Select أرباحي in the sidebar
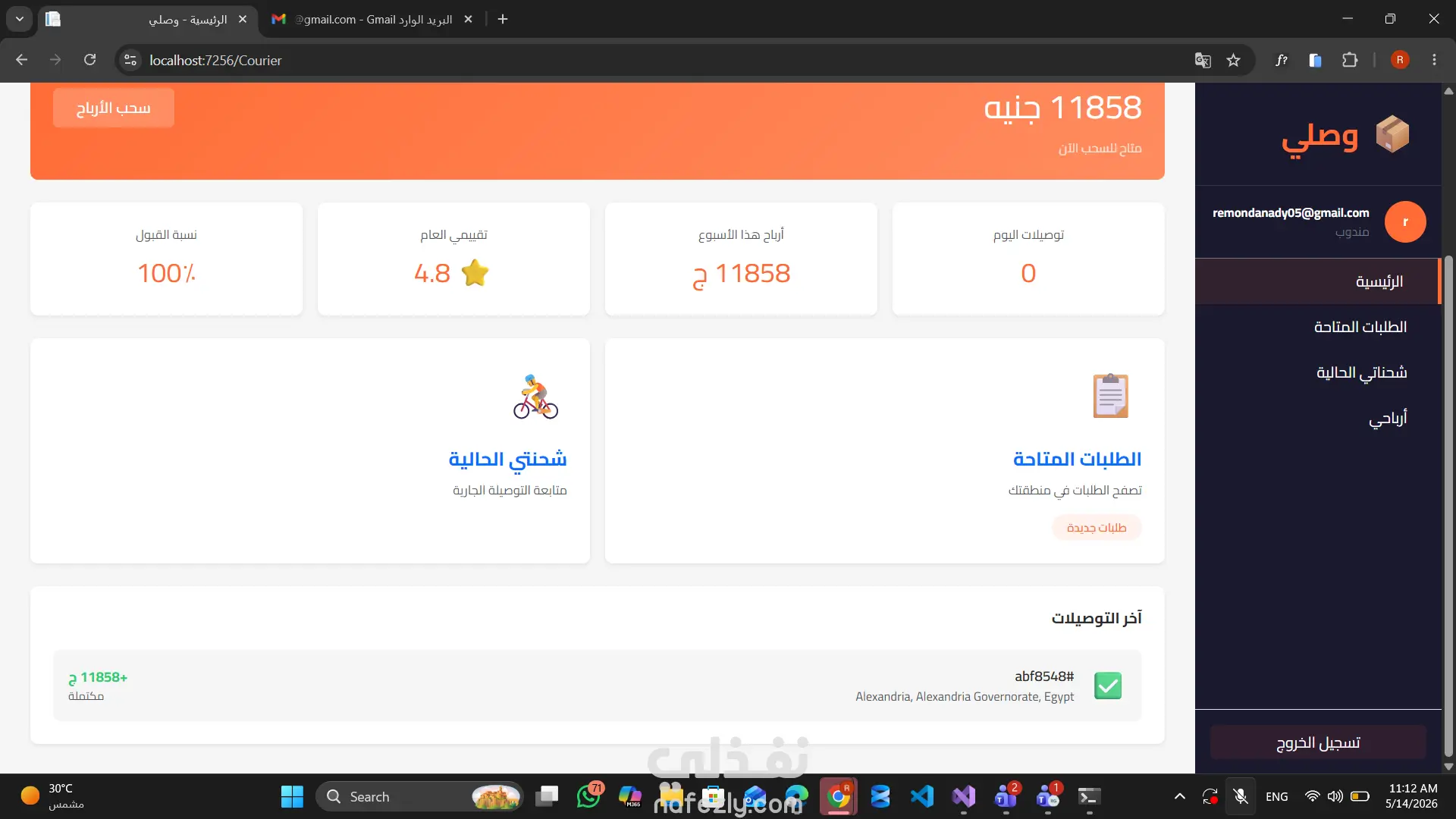The height and width of the screenshot is (819, 1456). [1318, 418]
